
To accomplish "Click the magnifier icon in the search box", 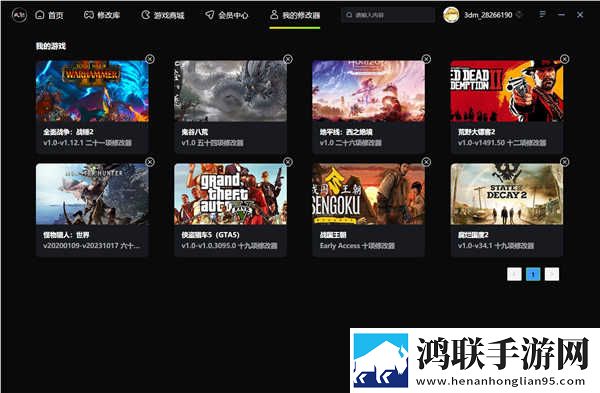I will 349,15.
